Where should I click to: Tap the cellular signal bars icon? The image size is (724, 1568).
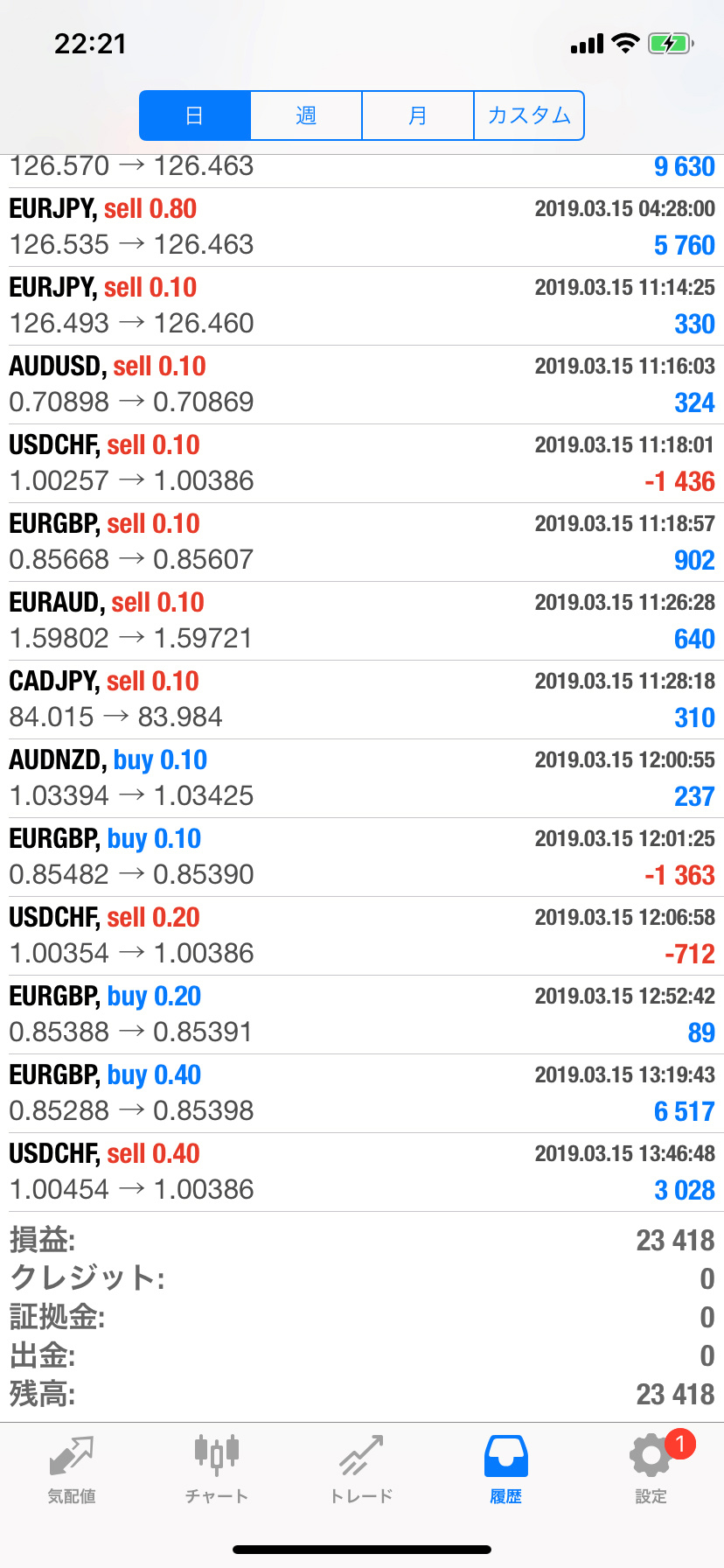pos(587,44)
